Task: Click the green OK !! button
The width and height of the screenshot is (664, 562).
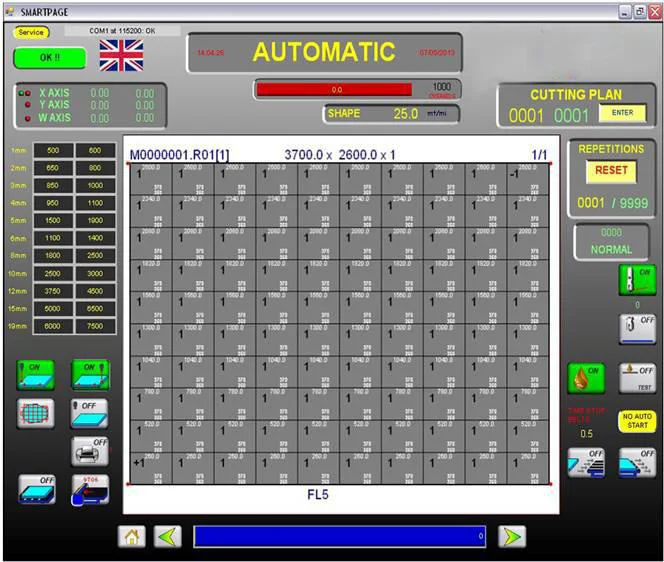Action: 50,58
